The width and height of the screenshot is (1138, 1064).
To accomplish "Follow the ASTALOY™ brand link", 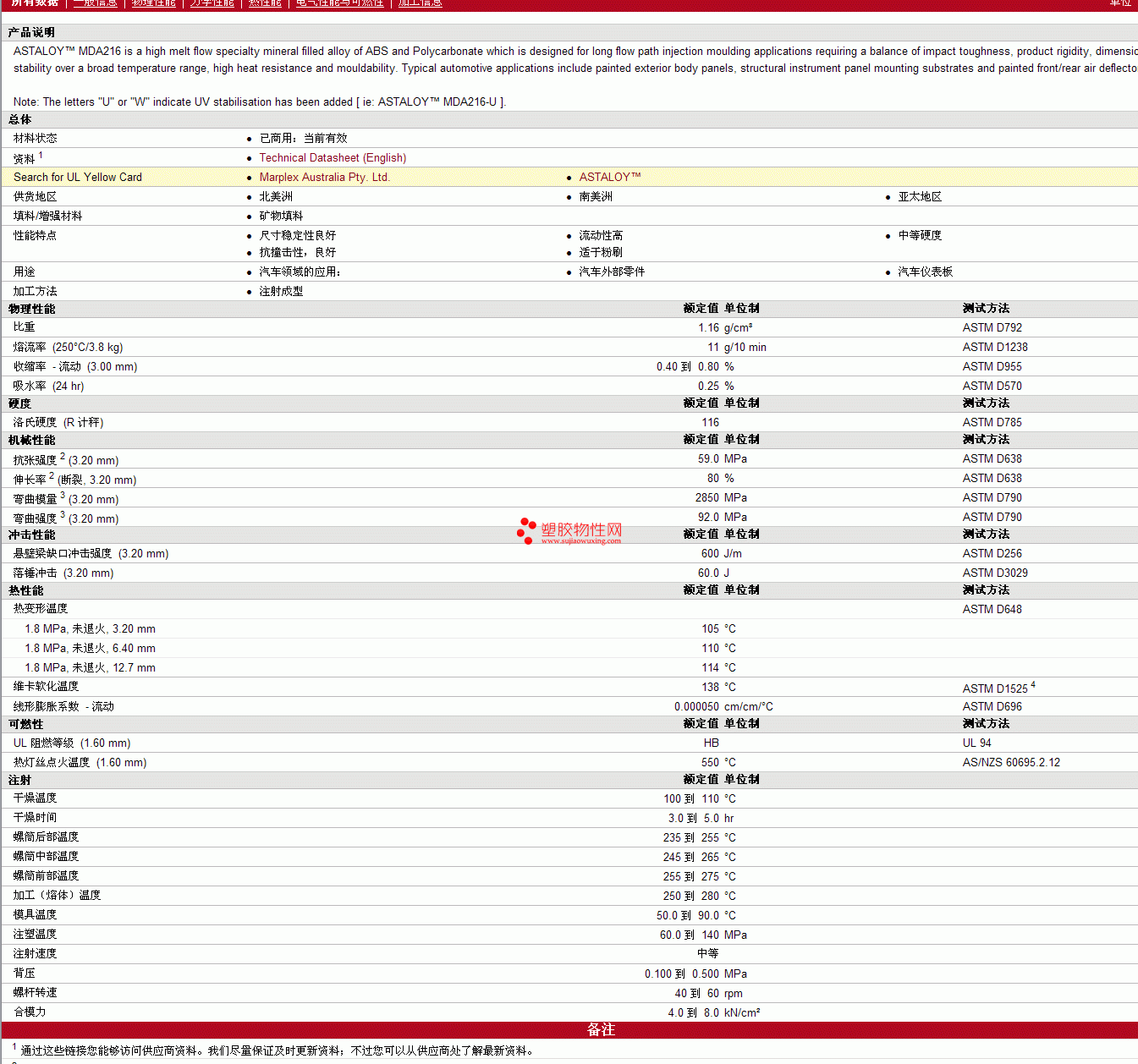I will click(x=610, y=178).
